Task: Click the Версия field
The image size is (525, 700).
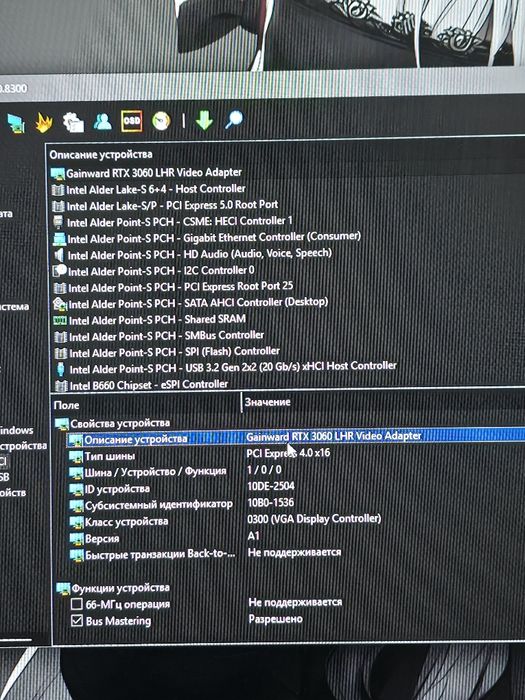Action: [x=102, y=538]
